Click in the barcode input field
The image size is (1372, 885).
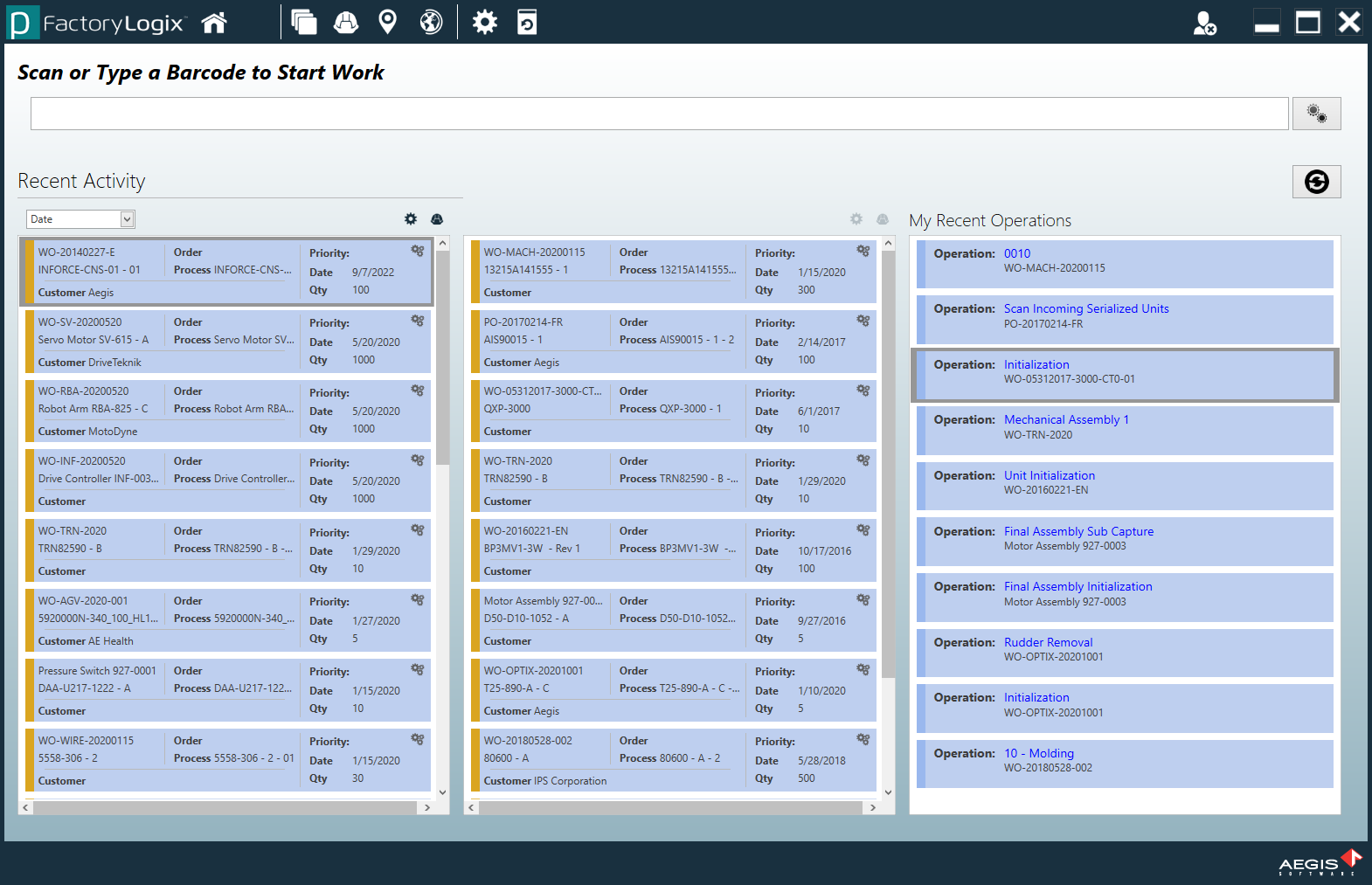pos(659,114)
